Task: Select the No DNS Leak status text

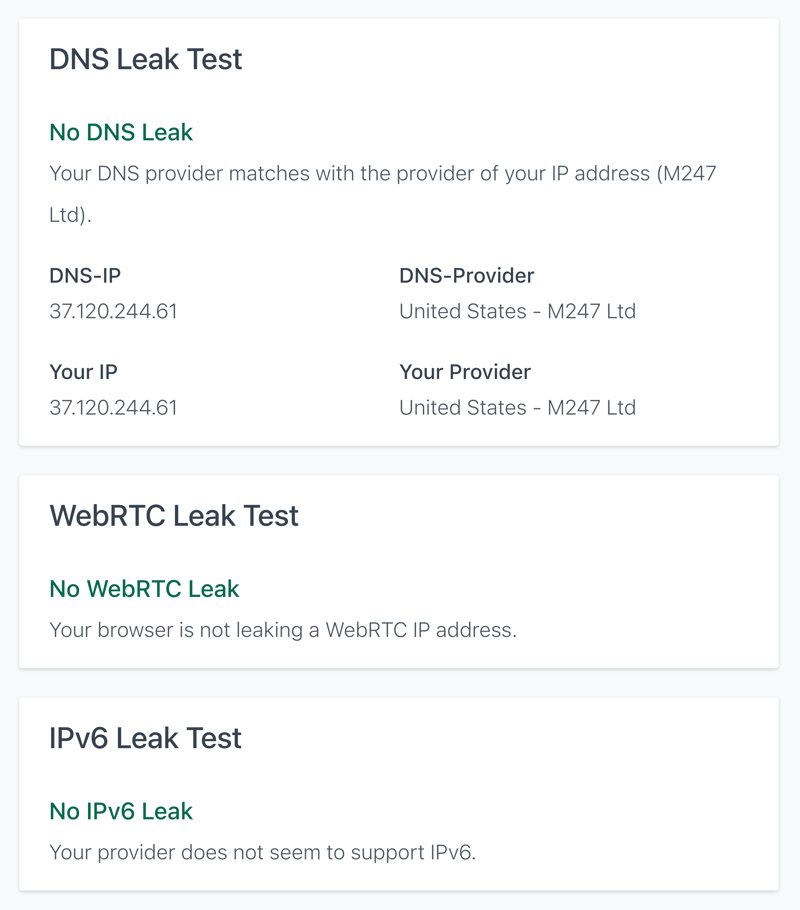Action: [x=121, y=132]
